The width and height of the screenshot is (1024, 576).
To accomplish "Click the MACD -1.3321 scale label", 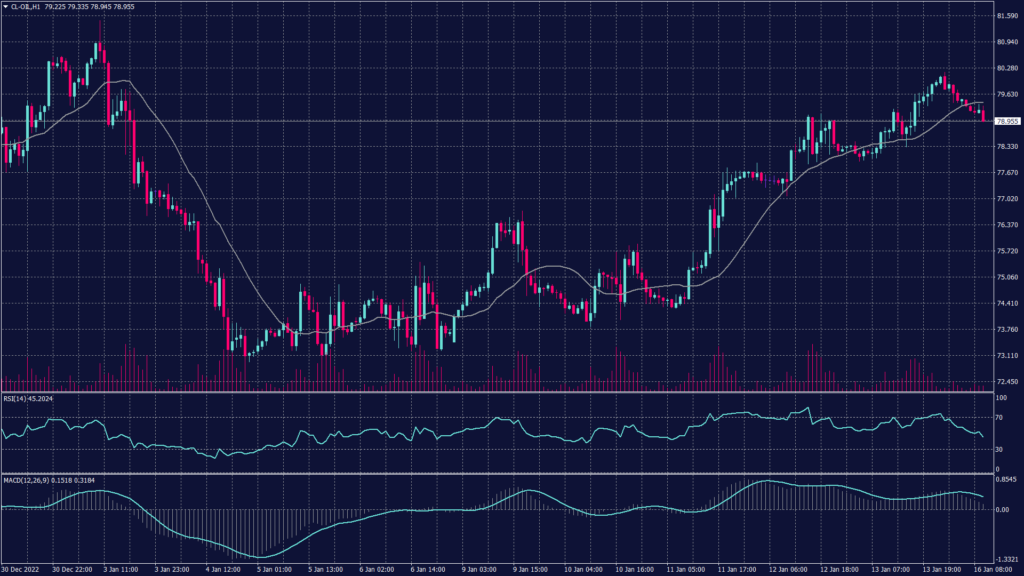I will (x=1006, y=559).
